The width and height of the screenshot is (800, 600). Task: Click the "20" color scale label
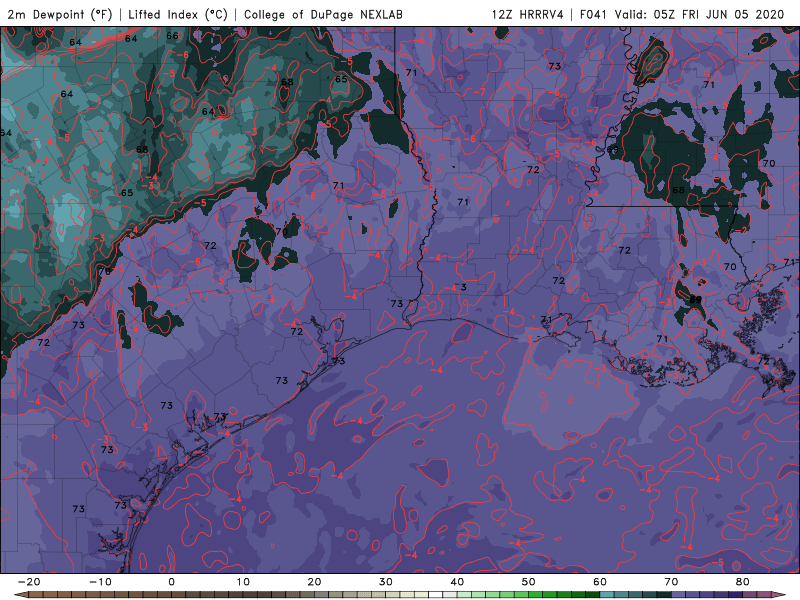click(x=314, y=582)
